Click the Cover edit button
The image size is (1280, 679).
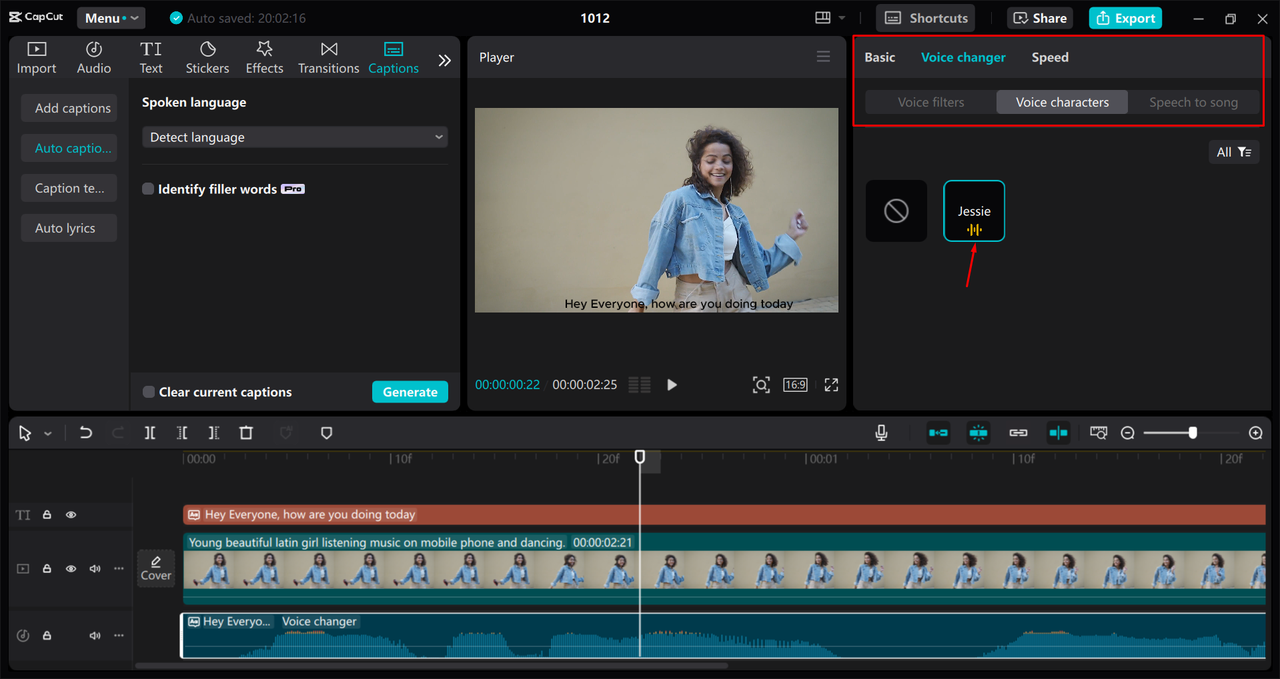156,568
